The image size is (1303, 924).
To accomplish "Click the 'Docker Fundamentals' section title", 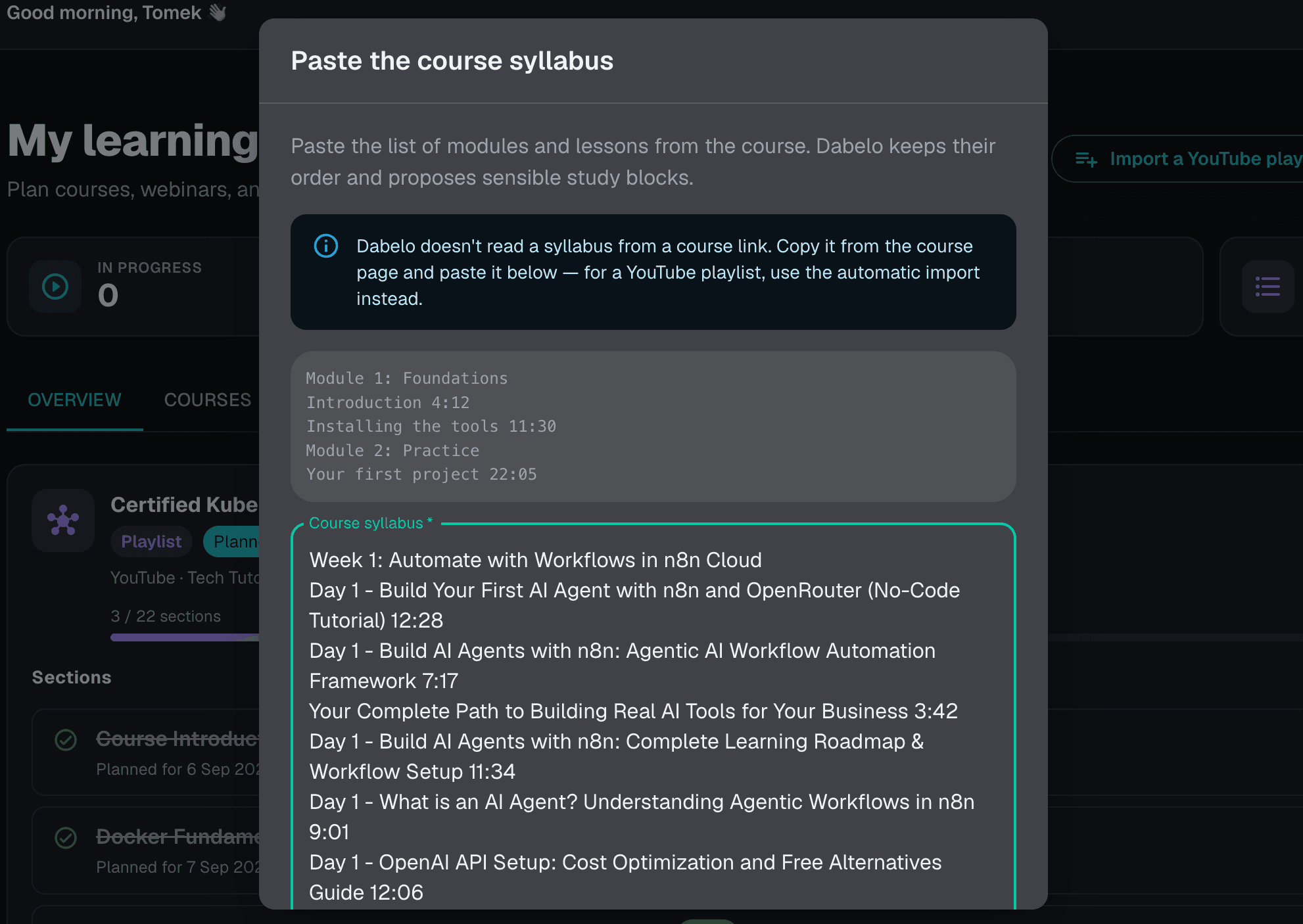I will click(178, 837).
